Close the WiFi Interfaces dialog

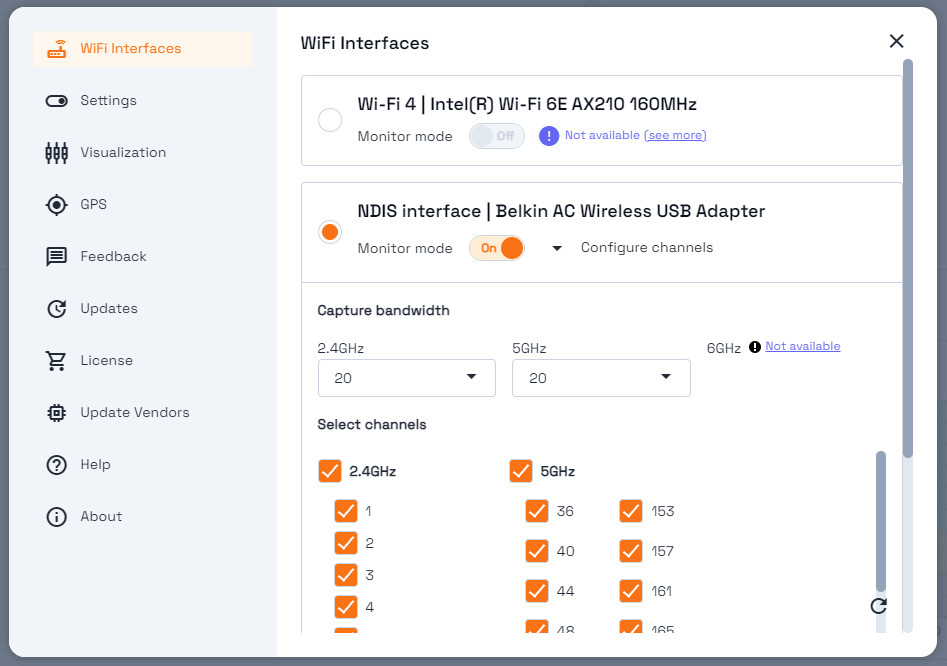point(896,41)
